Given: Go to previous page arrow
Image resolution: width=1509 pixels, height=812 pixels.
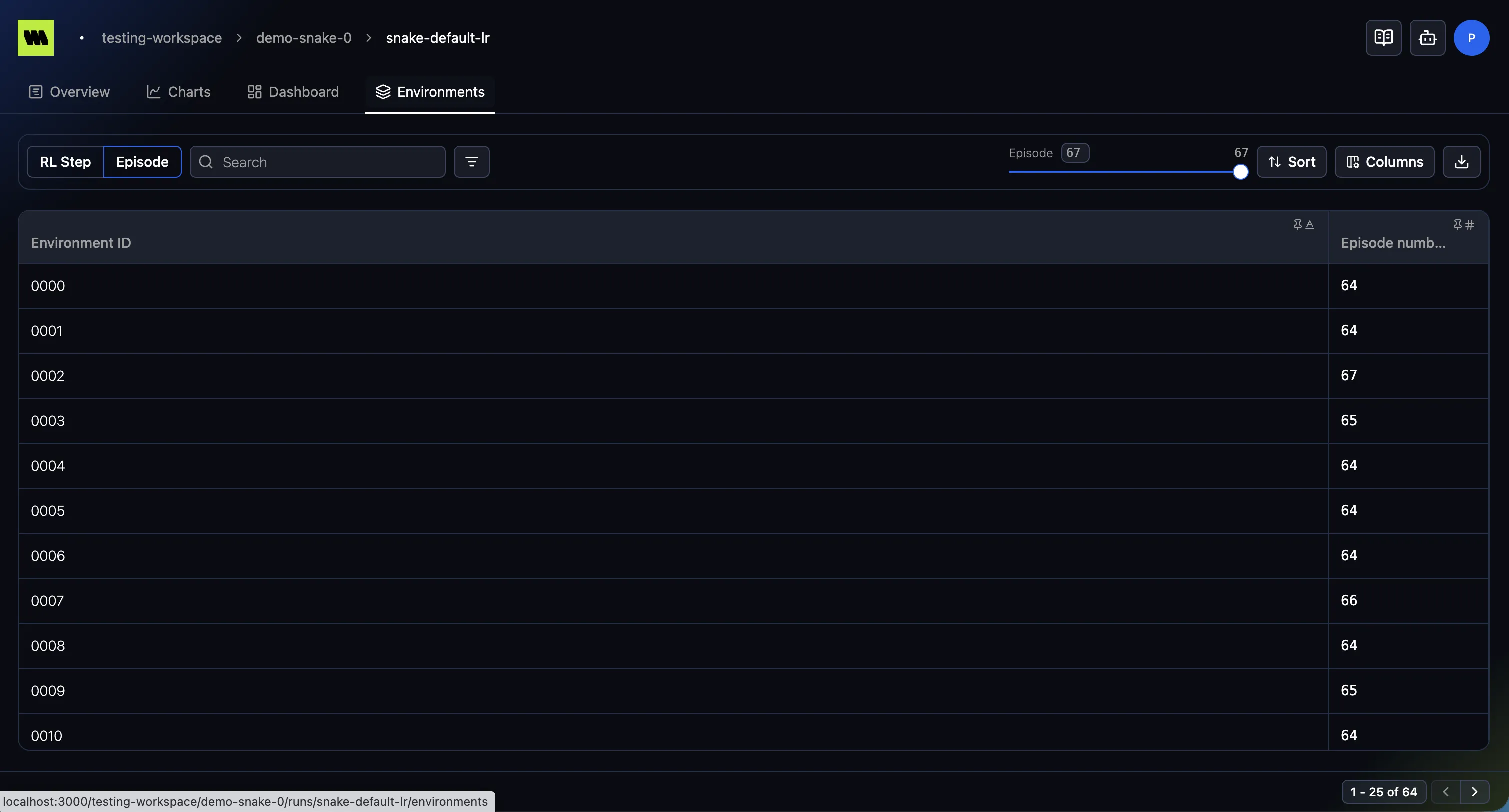Looking at the screenshot, I should [1445, 792].
